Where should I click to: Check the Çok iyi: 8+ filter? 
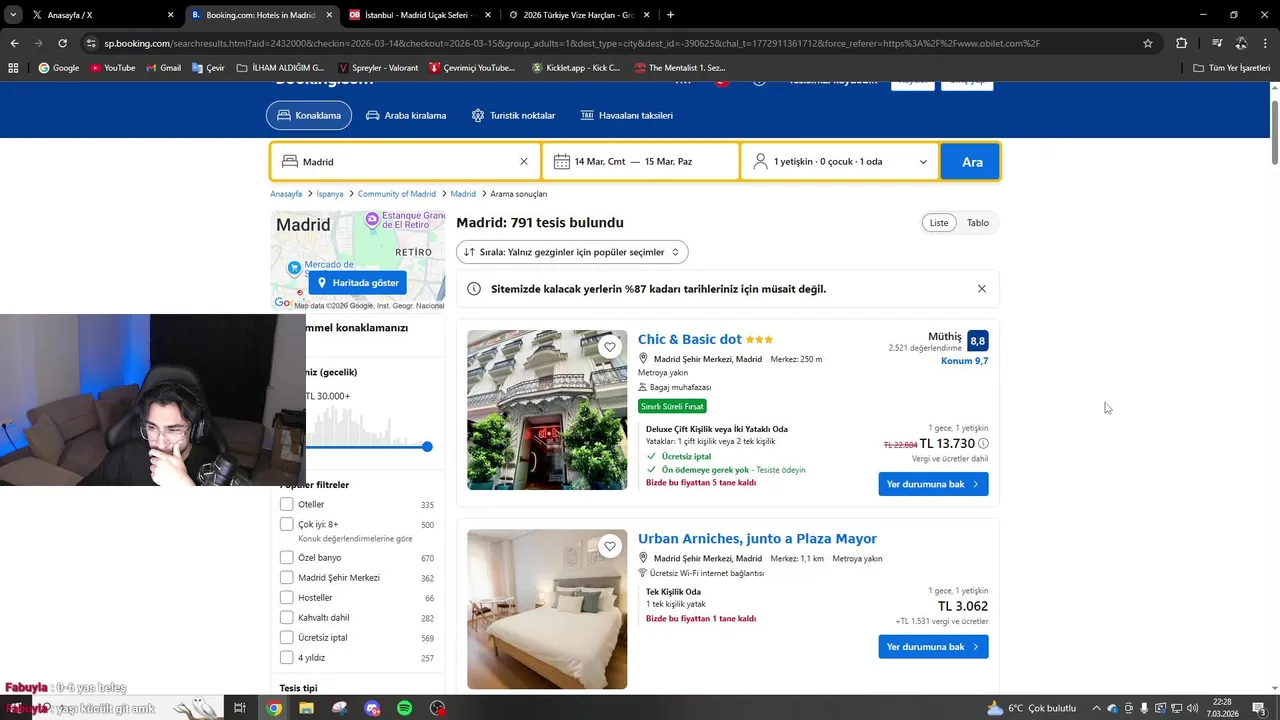(287, 524)
